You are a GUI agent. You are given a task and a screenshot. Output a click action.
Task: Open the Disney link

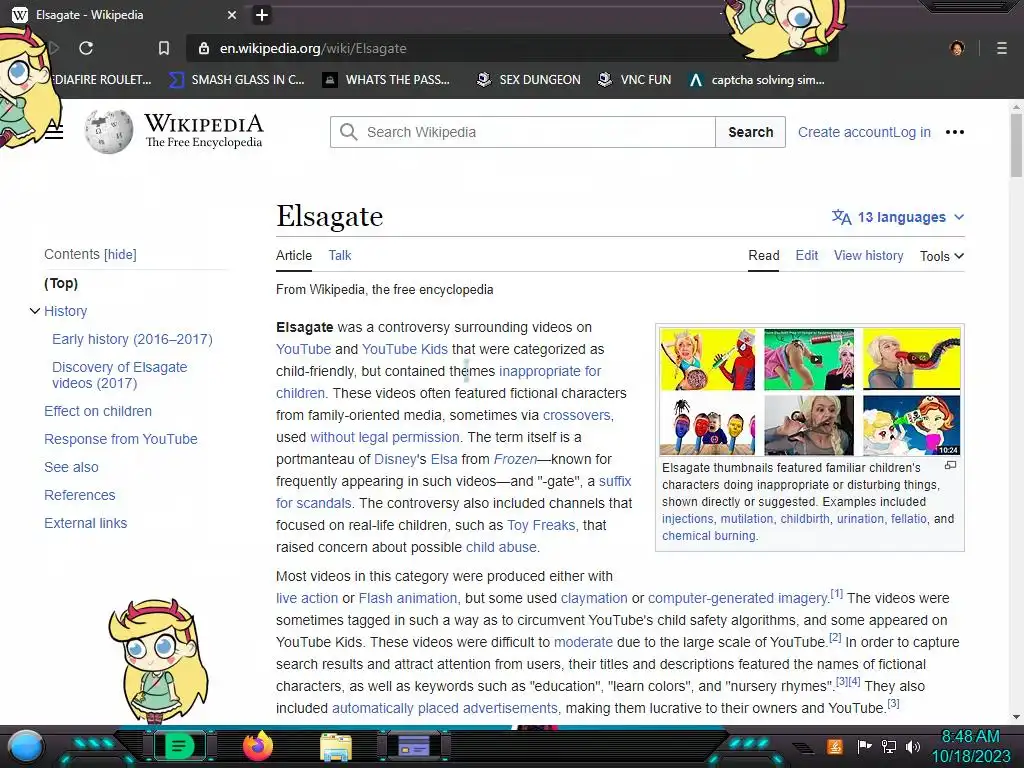point(394,459)
